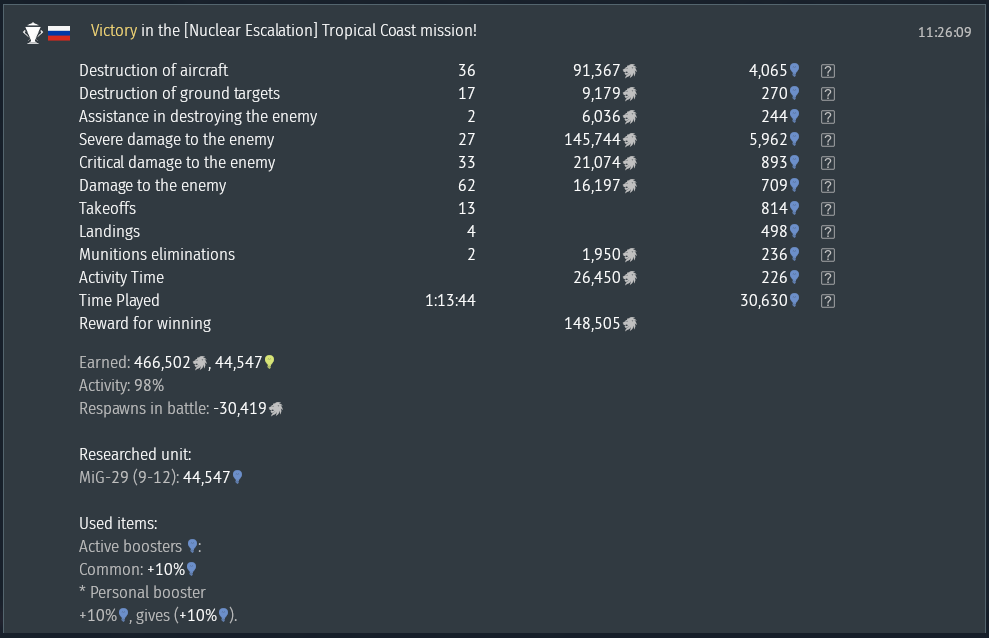This screenshot has width=989, height=638.
Task: Click help icon in Landings row
Action: pyautogui.click(x=827, y=232)
